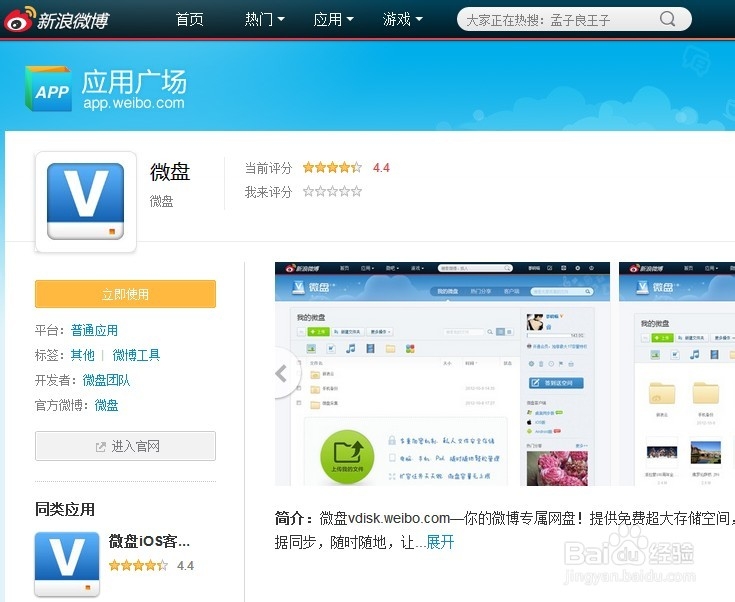Rate two stars in 我来评分

tap(320, 191)
